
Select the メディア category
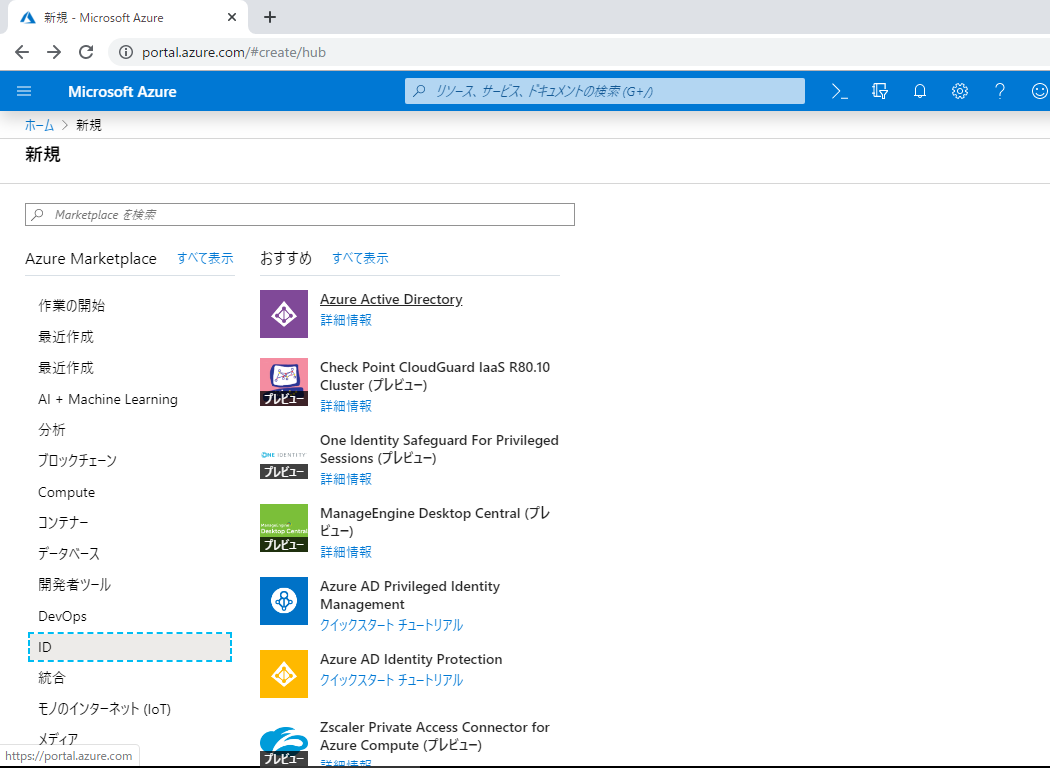[x=58, y=739]
